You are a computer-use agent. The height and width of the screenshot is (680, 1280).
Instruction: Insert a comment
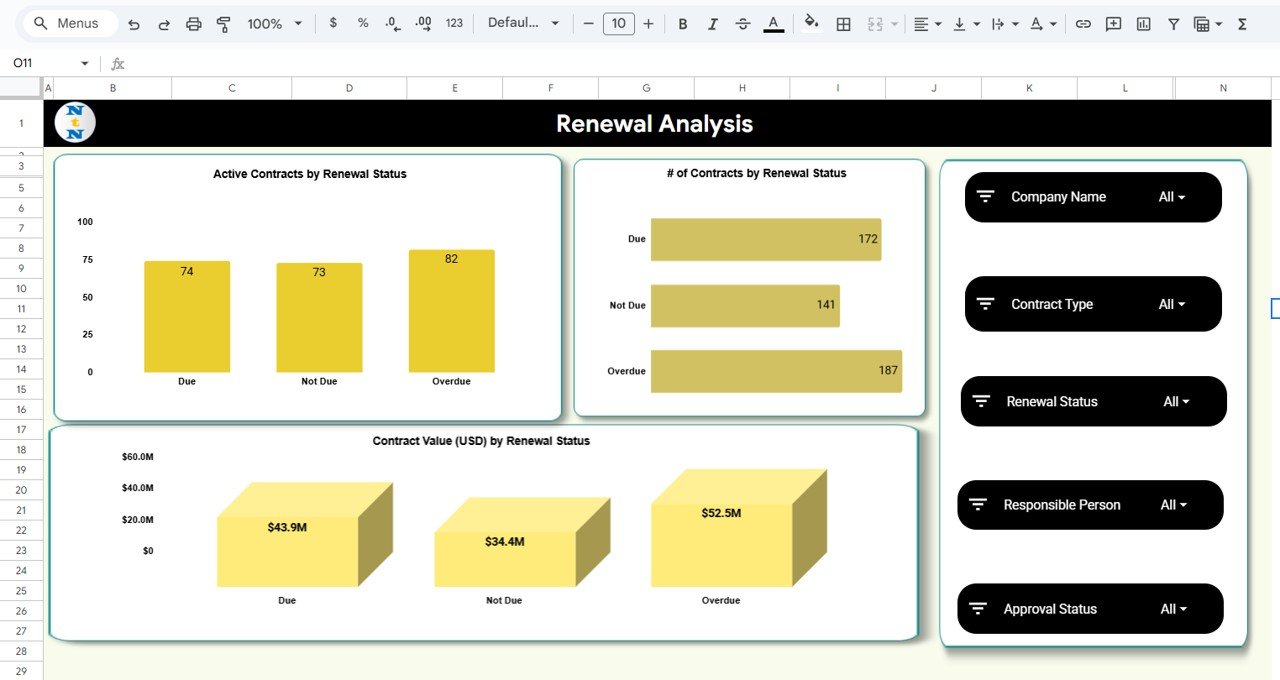tap(1113, 23)
